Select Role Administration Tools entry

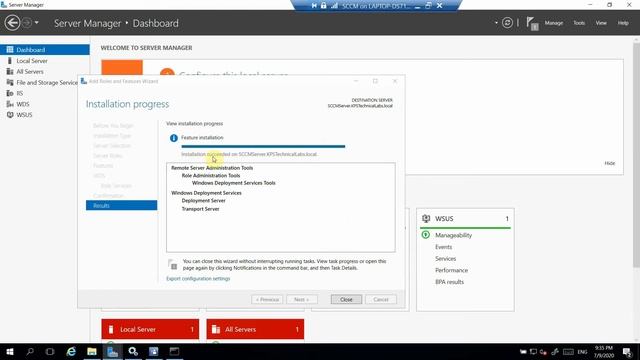tap(211, 176)
